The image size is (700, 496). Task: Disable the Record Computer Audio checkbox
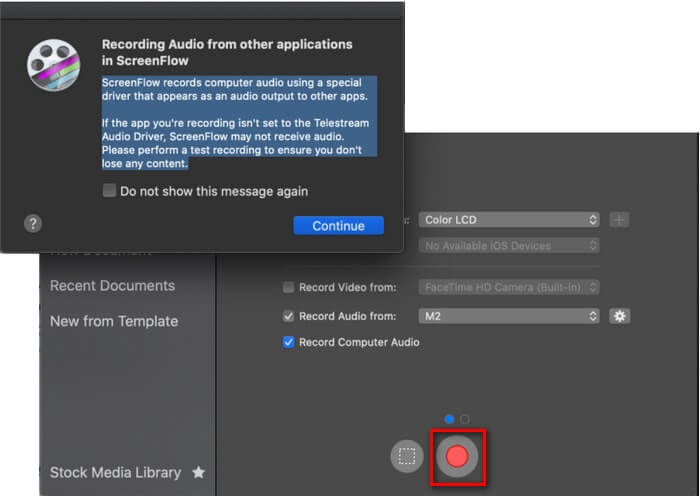(x=289, y=342)
